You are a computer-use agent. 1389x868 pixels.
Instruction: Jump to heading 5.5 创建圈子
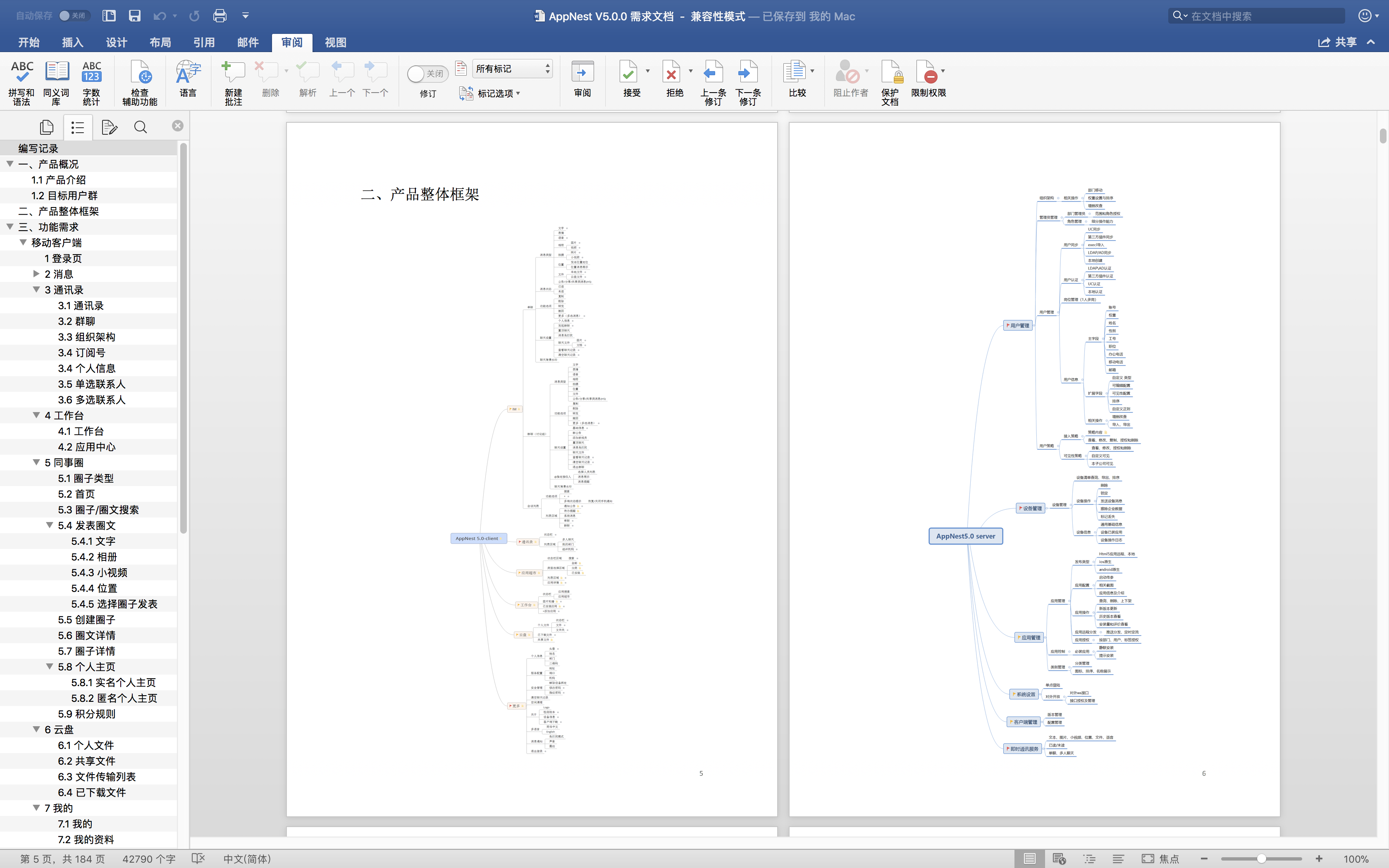coord(87,620)
